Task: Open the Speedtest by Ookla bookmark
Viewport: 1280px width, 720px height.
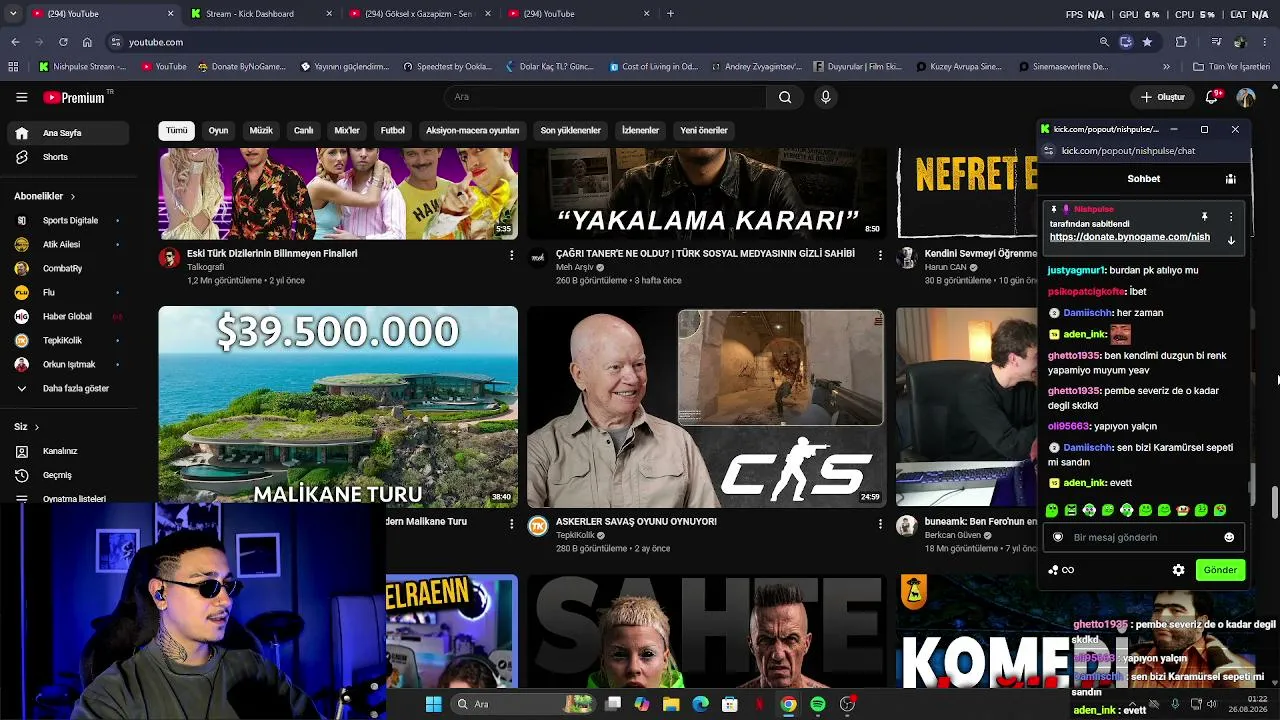Action: pyautogui.click(x=448, y=67)
